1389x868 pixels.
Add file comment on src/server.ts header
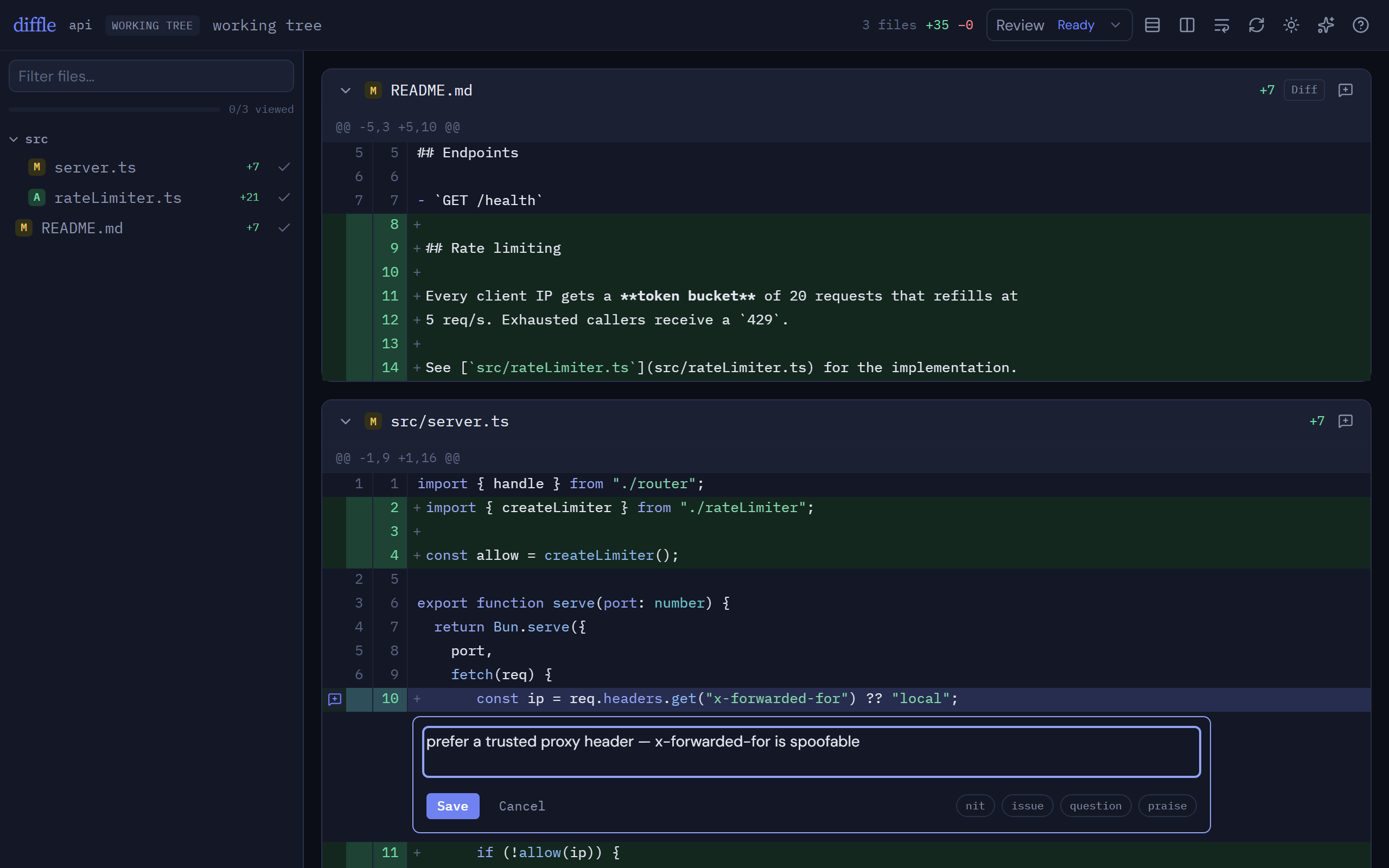pyautogui.click(x=1346, y=422)
